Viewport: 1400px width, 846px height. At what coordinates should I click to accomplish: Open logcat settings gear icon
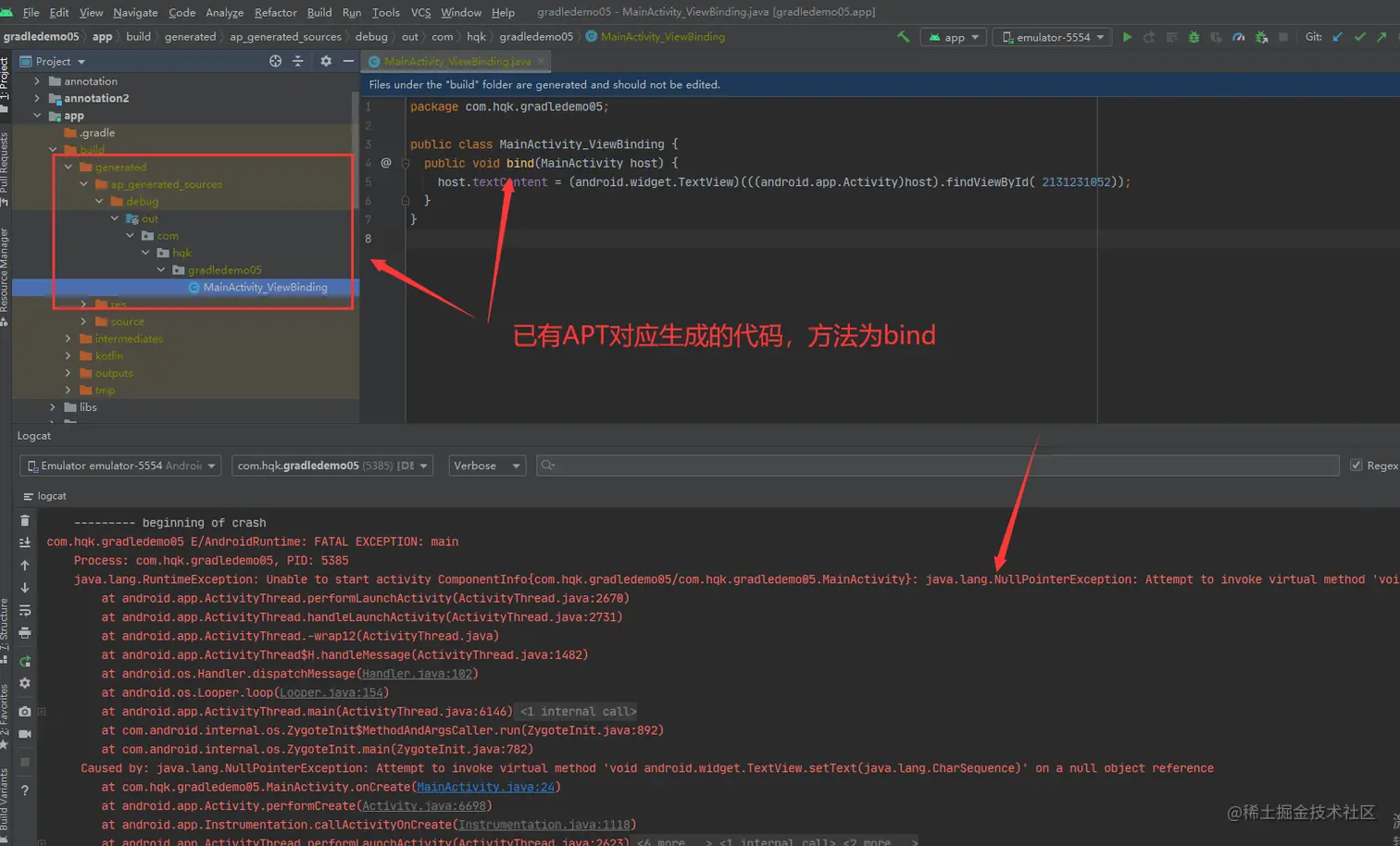pyautogui.click(x=25, y=683)
